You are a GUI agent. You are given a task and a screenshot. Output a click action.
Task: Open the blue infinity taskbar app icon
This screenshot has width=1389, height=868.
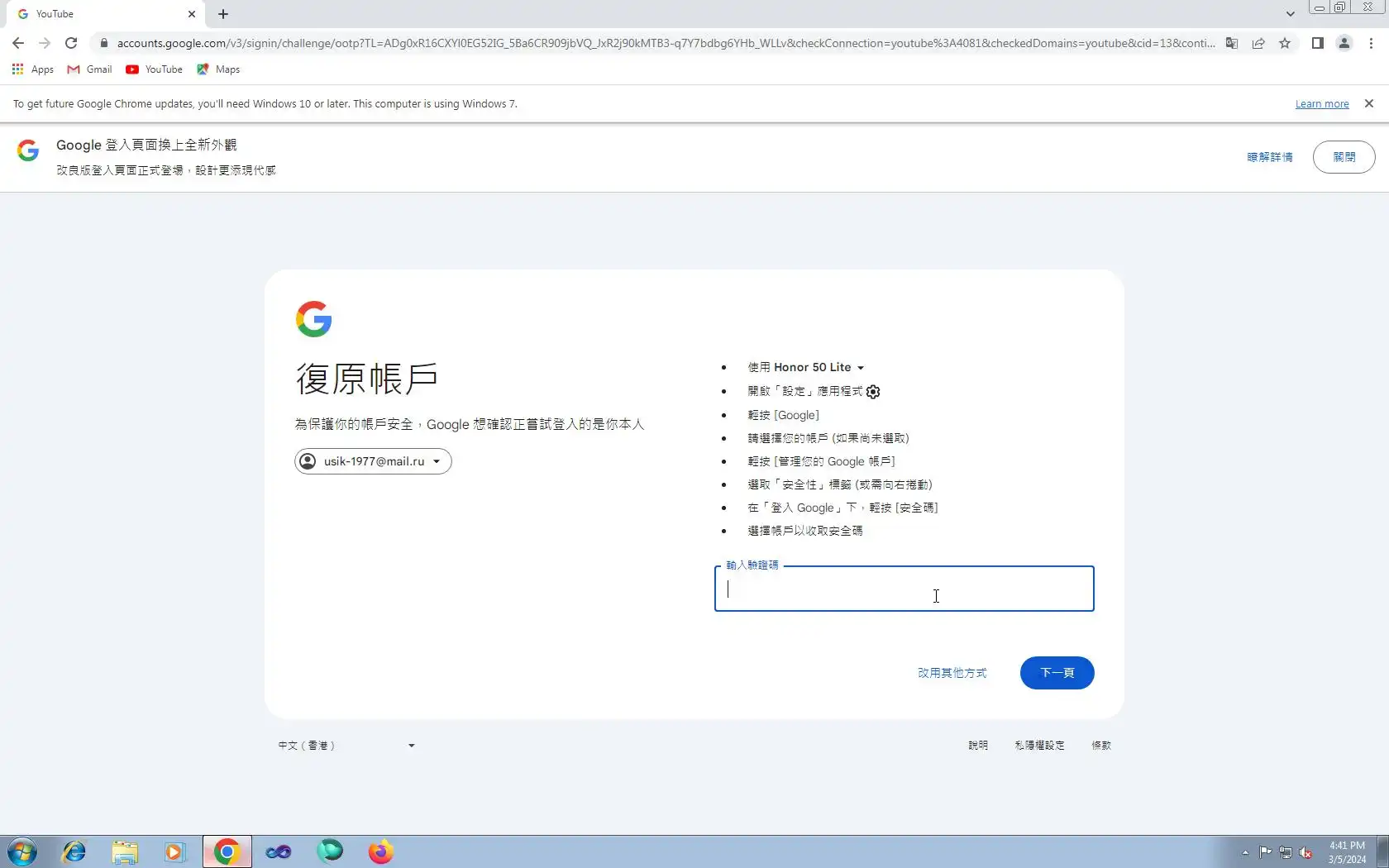279,851
